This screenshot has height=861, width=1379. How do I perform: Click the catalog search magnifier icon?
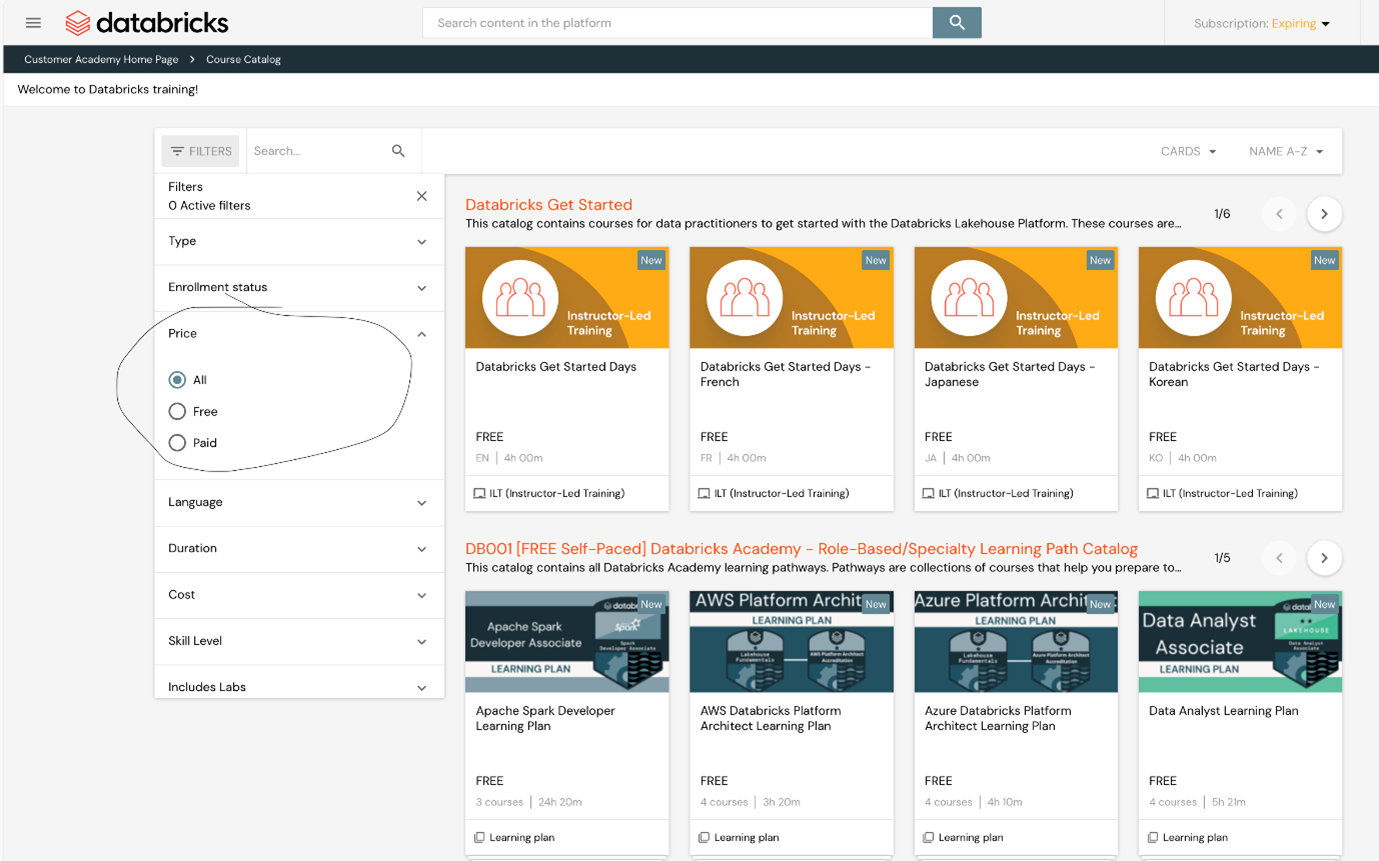[x=398, y=151]
